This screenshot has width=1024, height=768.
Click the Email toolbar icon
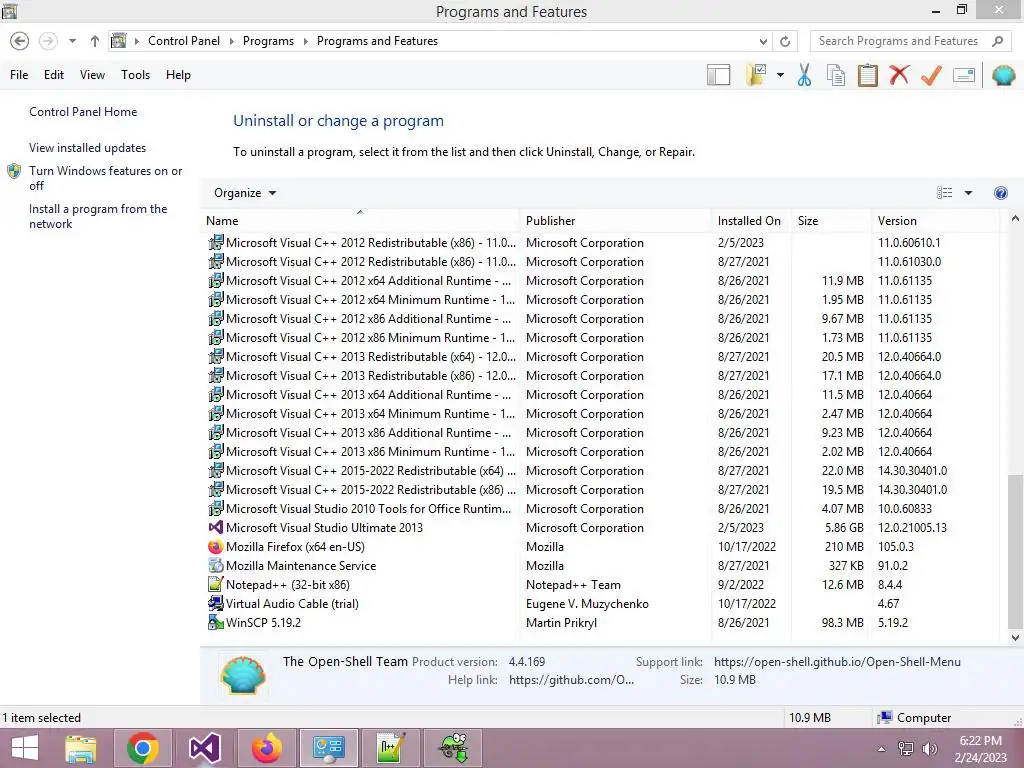click(964, 75)
